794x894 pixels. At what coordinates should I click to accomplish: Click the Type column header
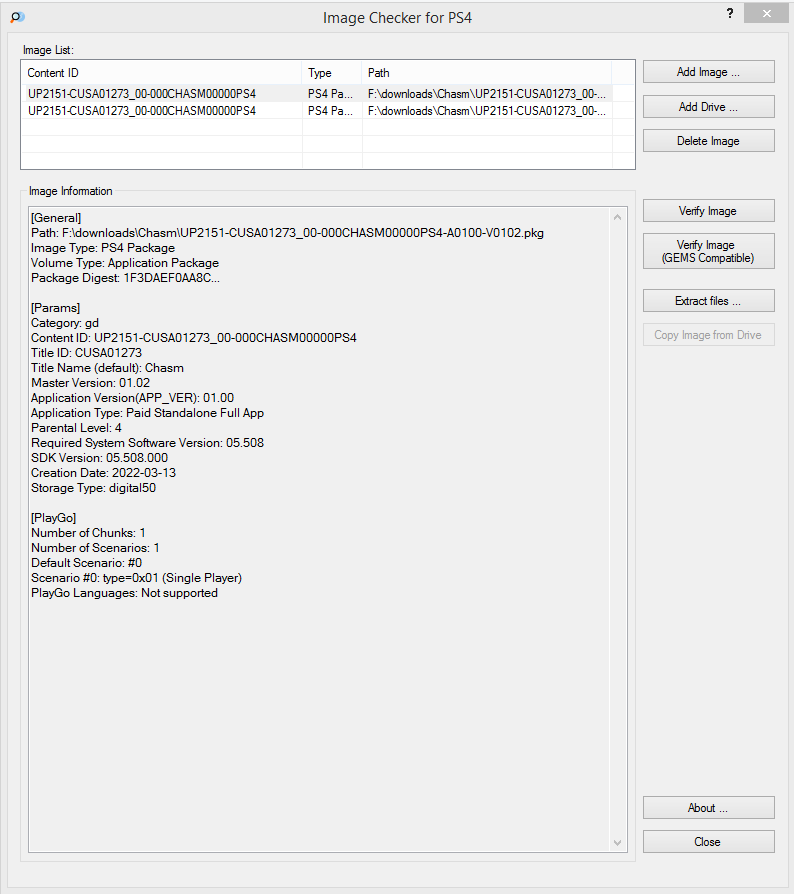point(331,73)
